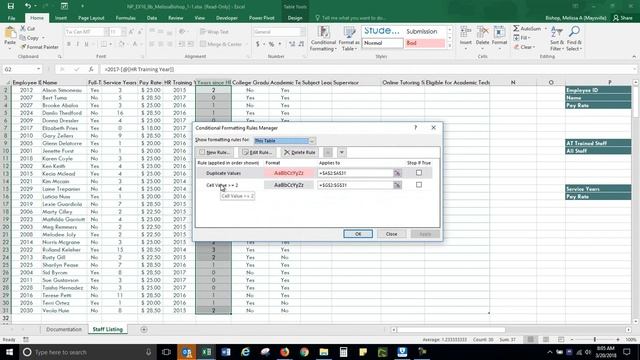The width and height of the screenshot is (640, 360).
Task: Open the Name Box dropdown arrow
Action: [38, 69]
